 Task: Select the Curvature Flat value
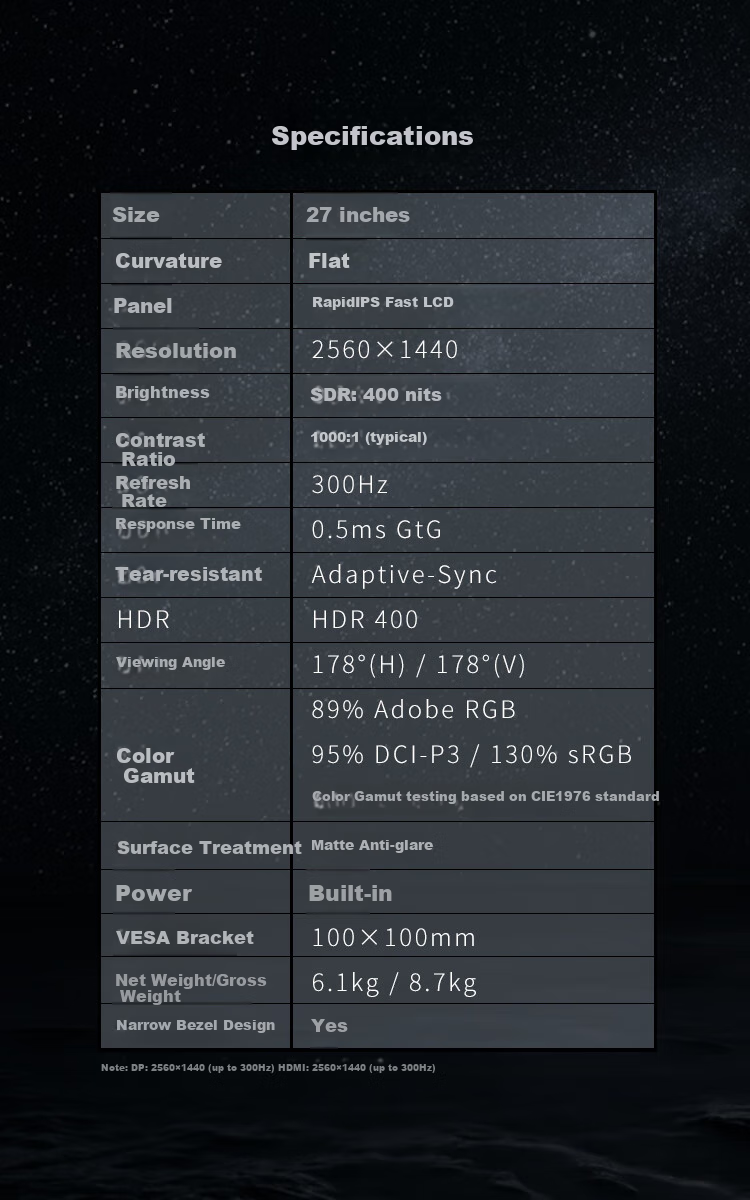click(329, 261)
